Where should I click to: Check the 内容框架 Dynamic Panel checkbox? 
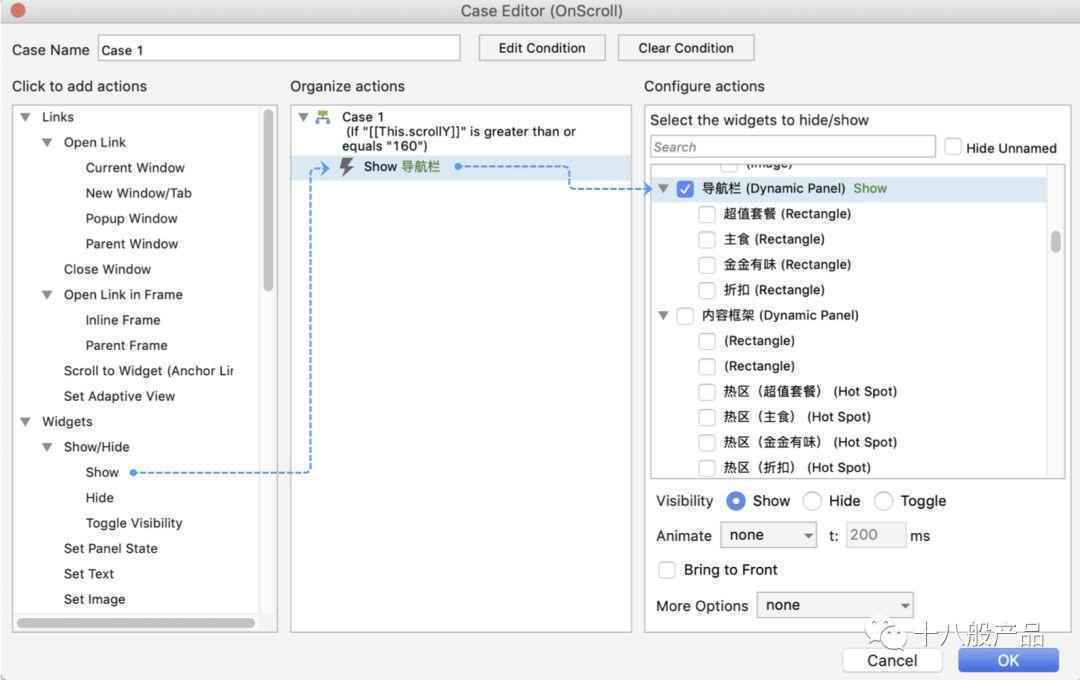[685, 316]
